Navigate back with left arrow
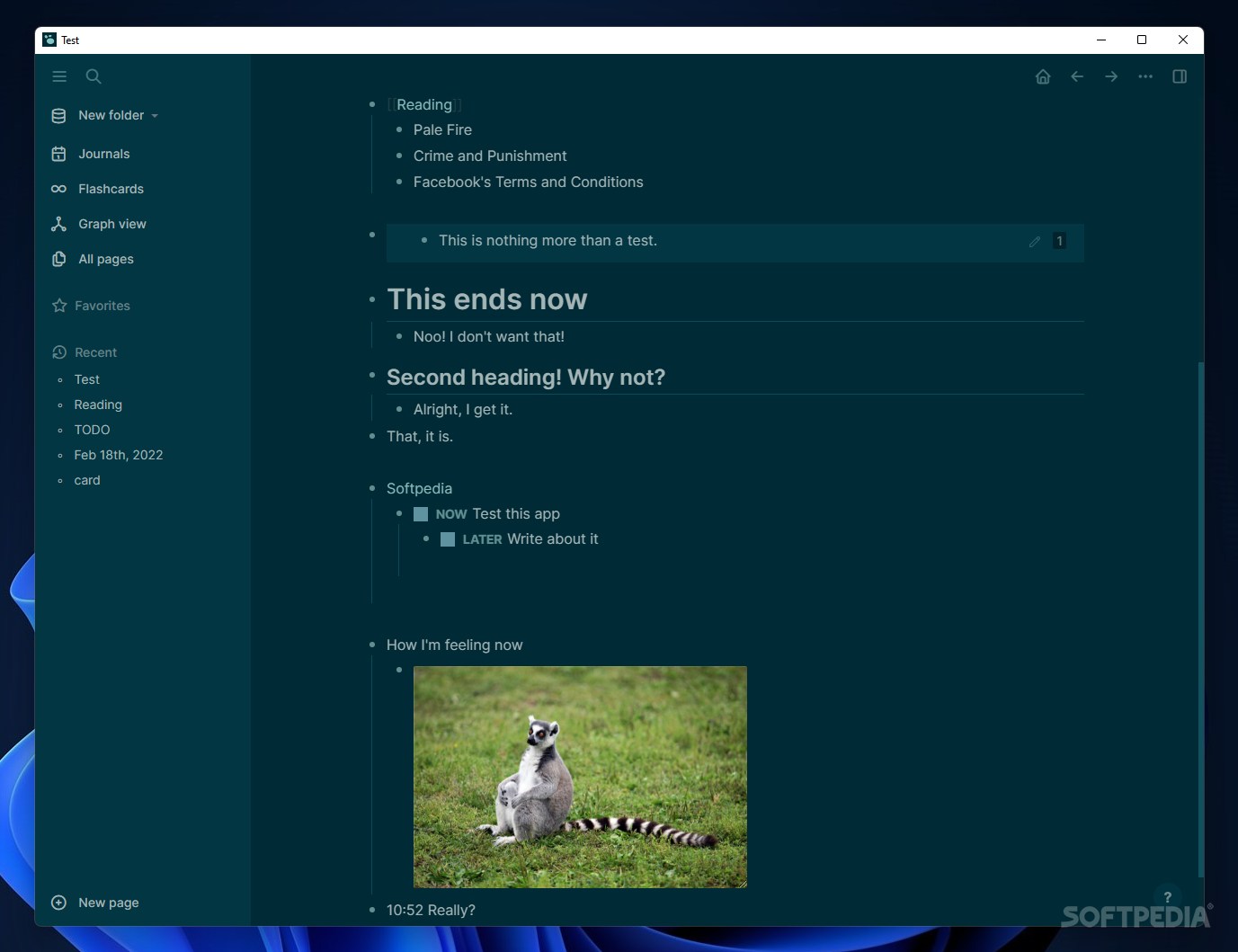 click(x=1077, y=76)
